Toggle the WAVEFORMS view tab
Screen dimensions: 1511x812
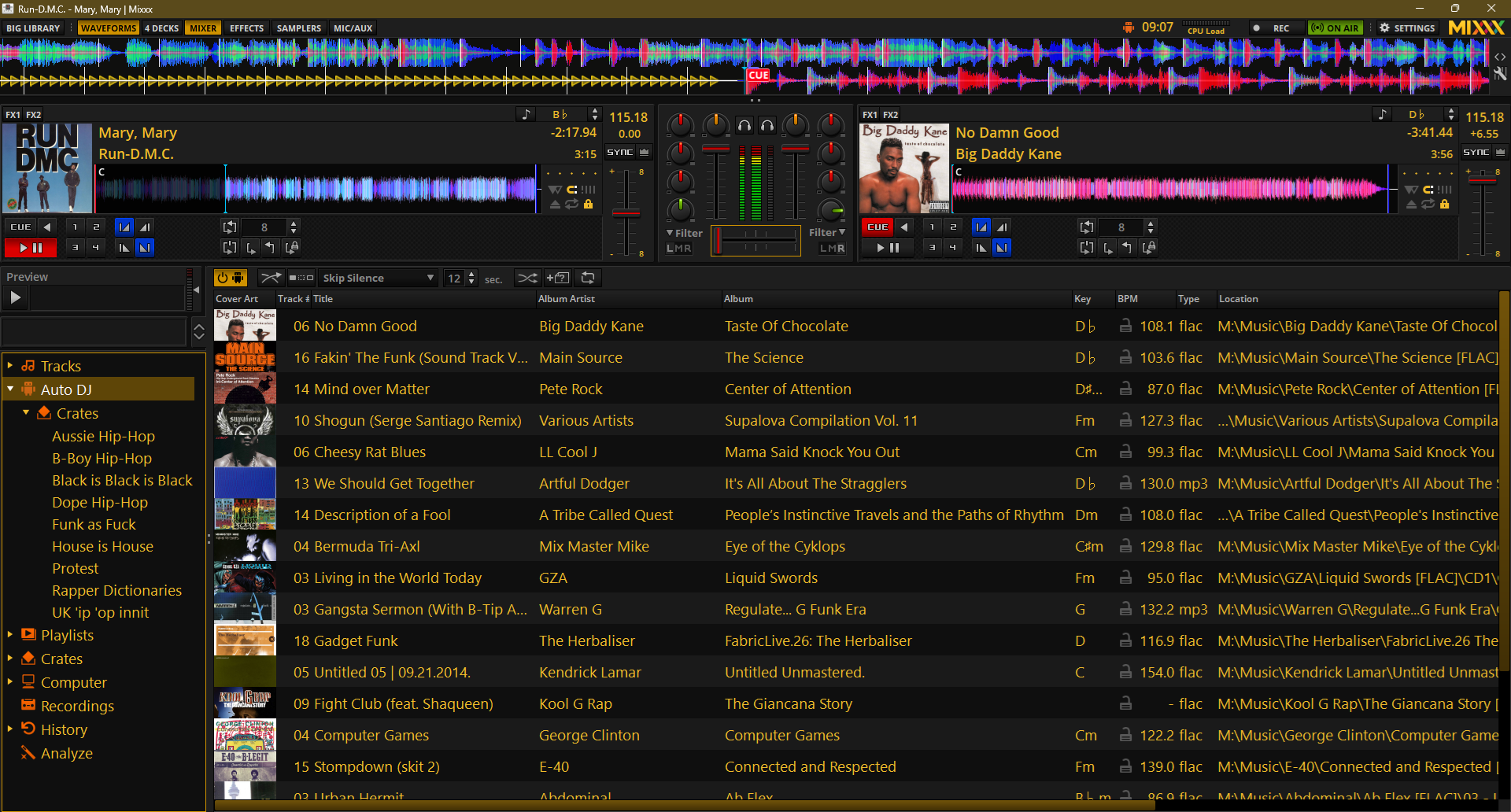click(x=109, y=28)
